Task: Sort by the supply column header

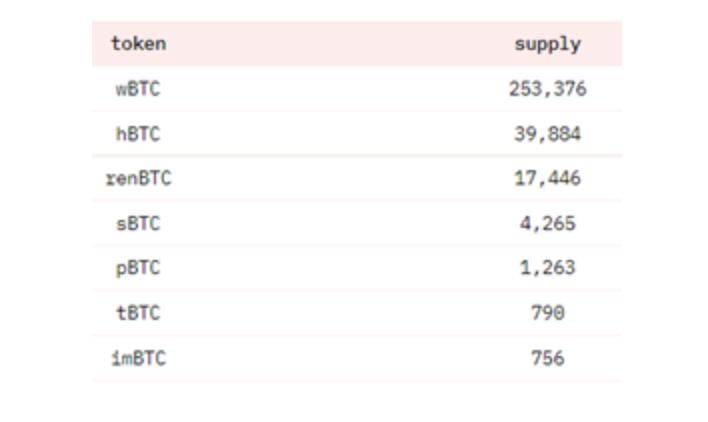Action: coord(547,44)
